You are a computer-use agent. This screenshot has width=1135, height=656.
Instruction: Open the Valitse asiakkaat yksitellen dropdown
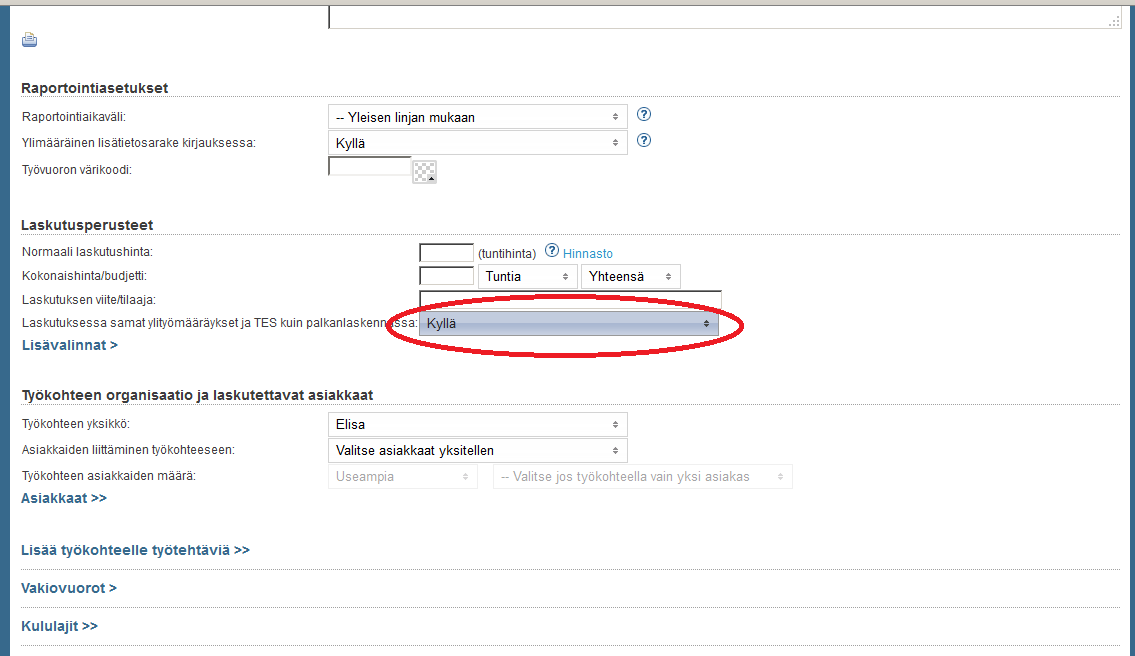477,450
